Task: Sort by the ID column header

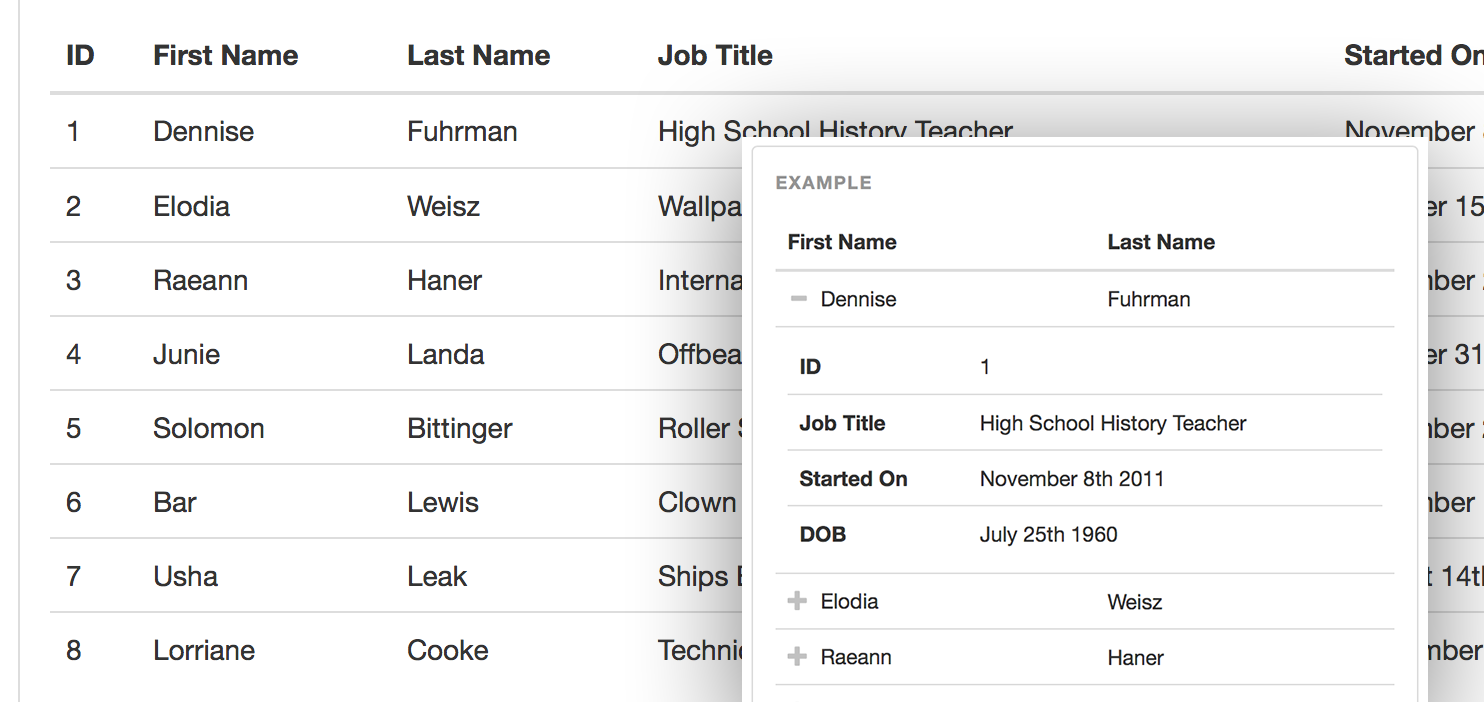Action: (x=80, y=56)
